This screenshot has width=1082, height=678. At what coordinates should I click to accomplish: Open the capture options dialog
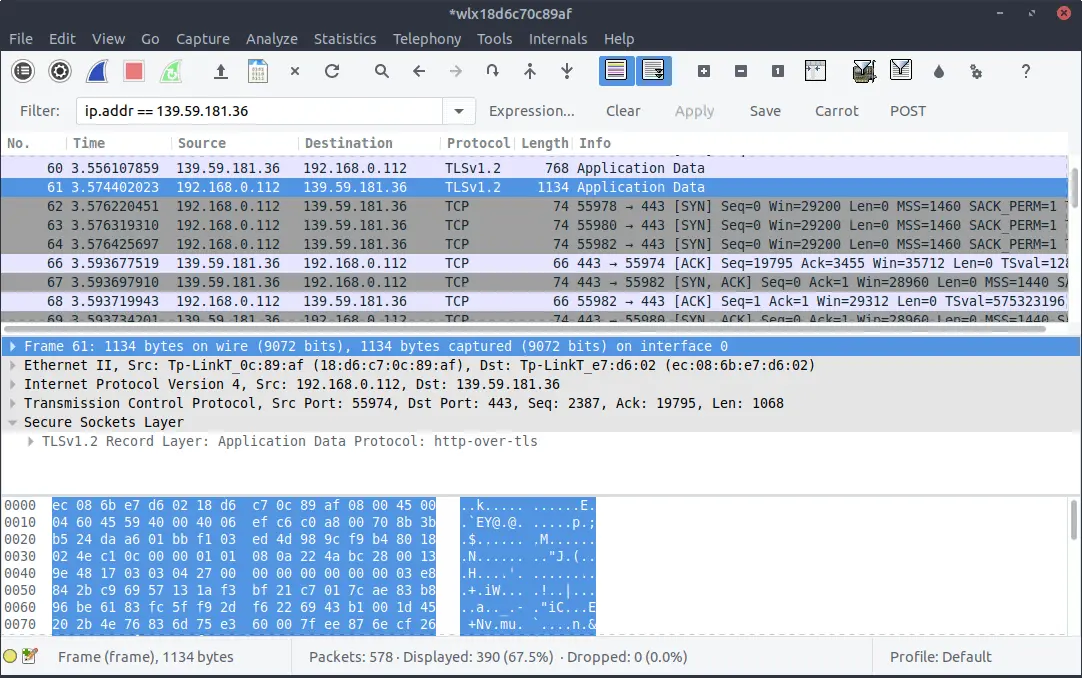(x=60, y=71)
